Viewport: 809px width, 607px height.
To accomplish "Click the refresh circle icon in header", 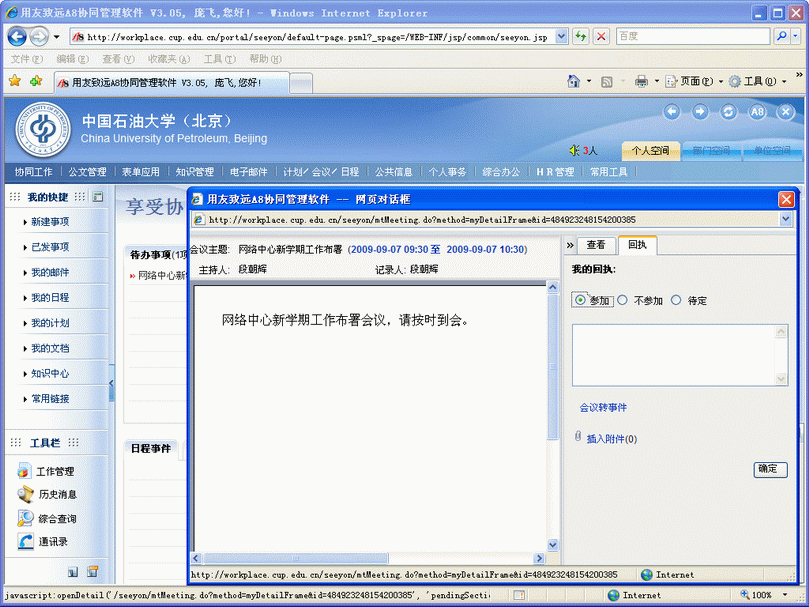I will (x=729, y=112).
